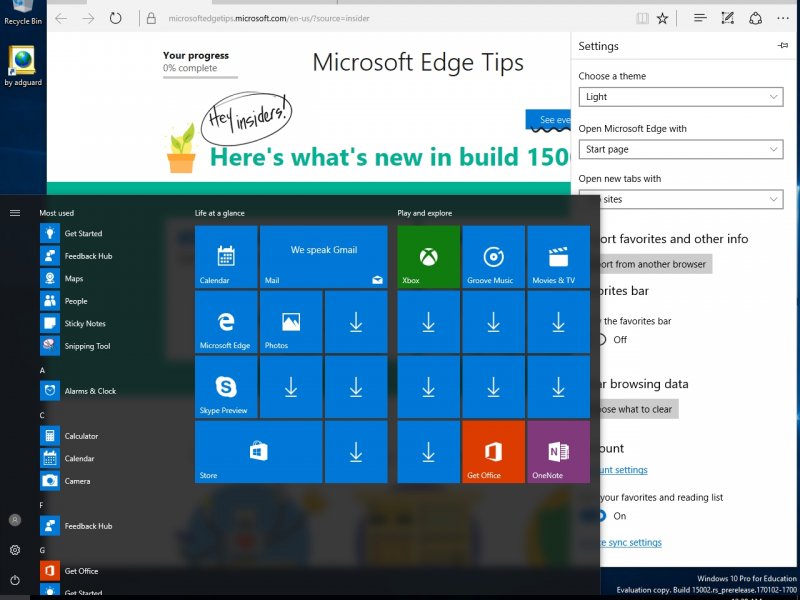The width and height of the screenshot is (800, 600).
Task: Click the 'Microsoft Edge Tips' heading
Action: tap(418, 63)
